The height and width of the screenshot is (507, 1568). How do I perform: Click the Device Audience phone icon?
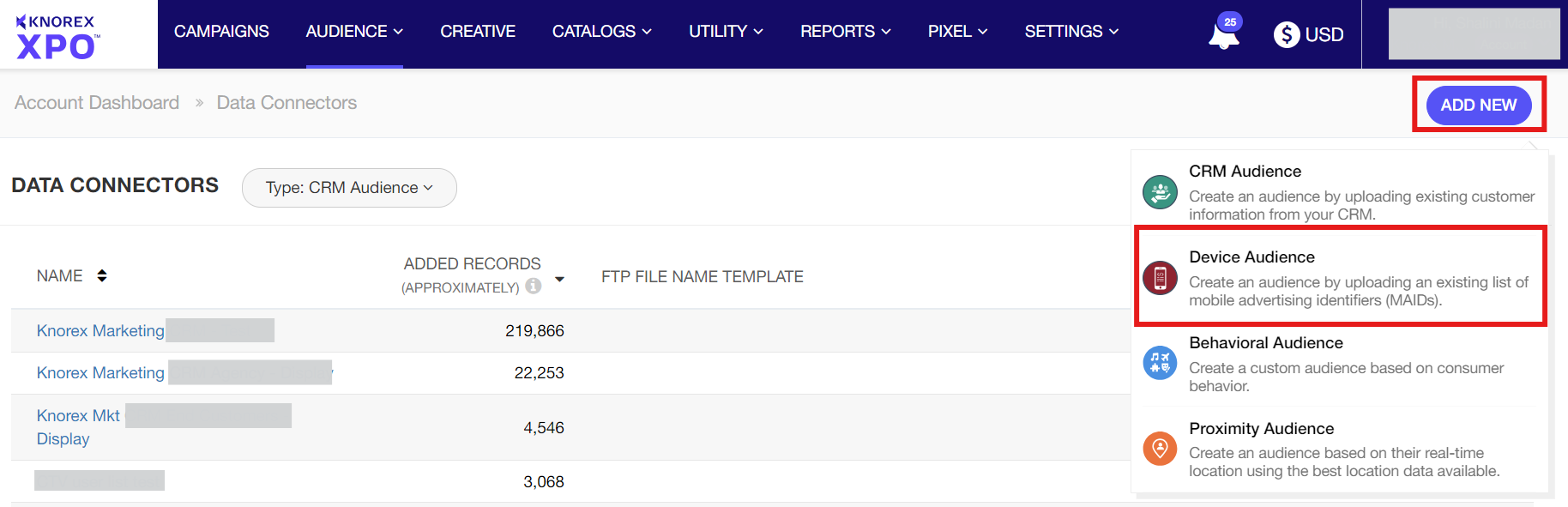click(x=1160, y=278)
